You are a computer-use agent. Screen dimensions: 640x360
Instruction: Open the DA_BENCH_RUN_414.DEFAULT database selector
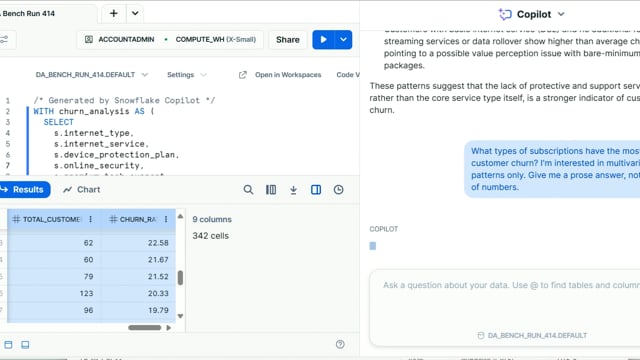tap(91, 75)
